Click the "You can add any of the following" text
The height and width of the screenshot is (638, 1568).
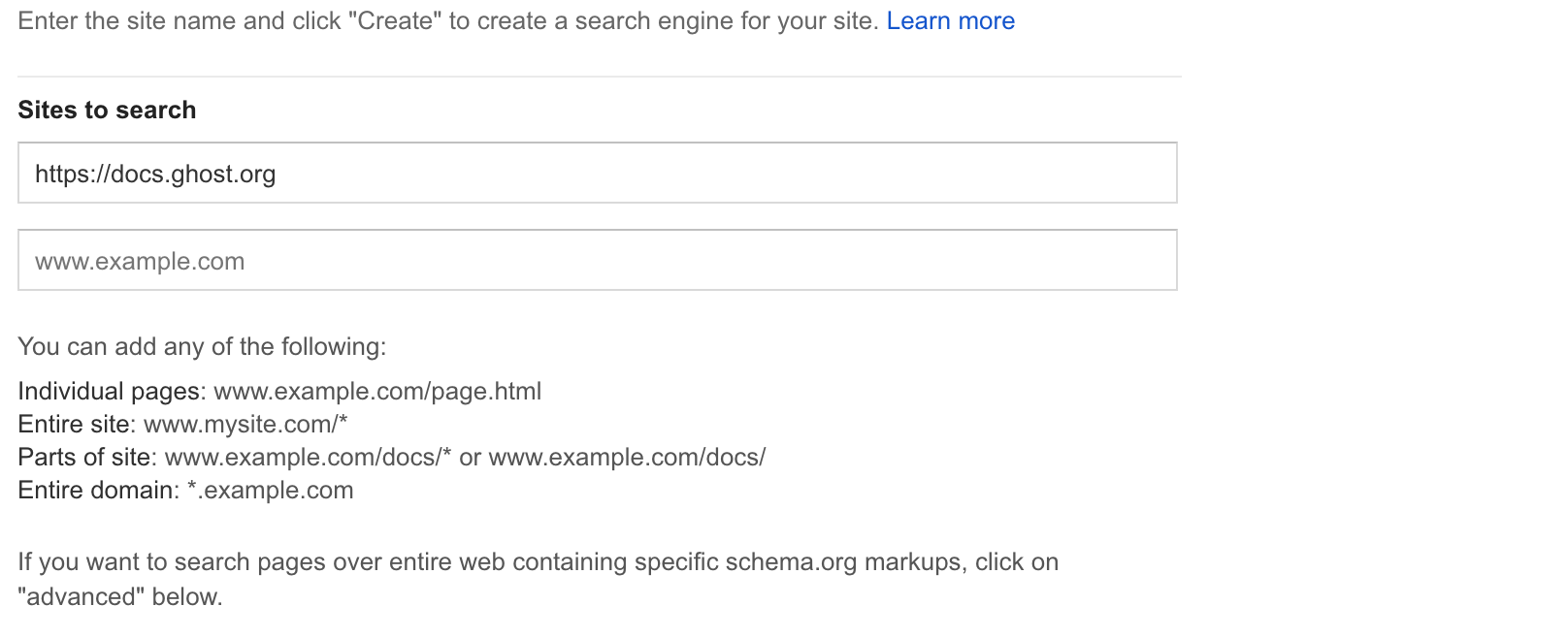(x=202, y=347)
